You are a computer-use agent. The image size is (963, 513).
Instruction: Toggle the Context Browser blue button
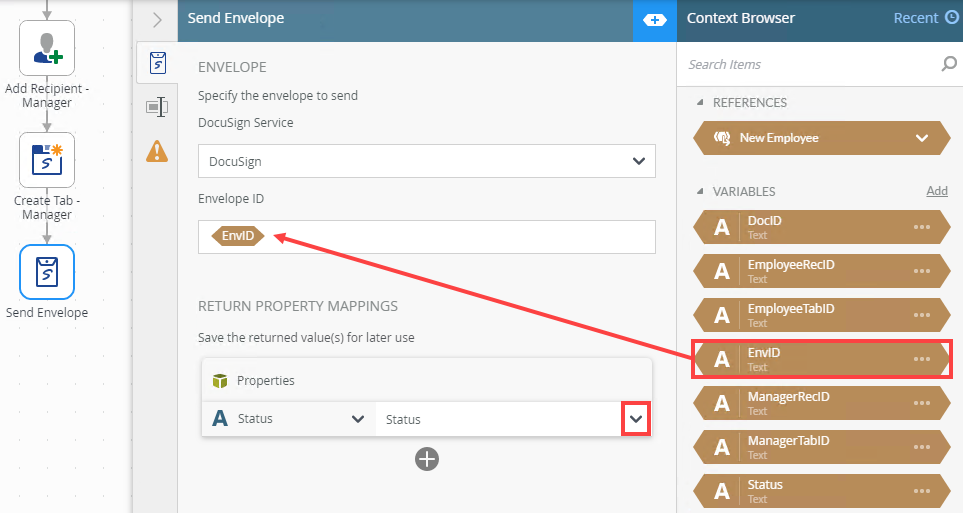(655, 20)
